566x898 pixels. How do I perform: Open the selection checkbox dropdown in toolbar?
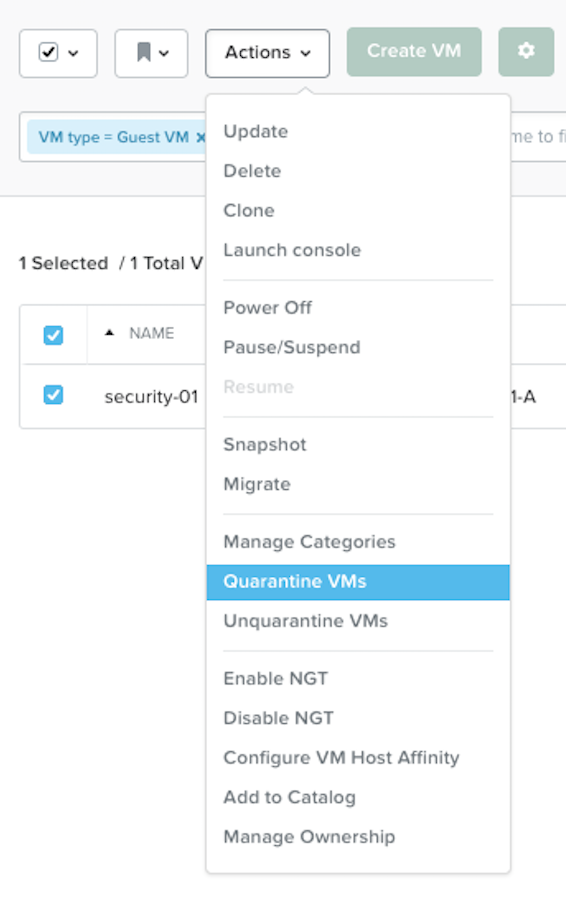pos(58,53)
